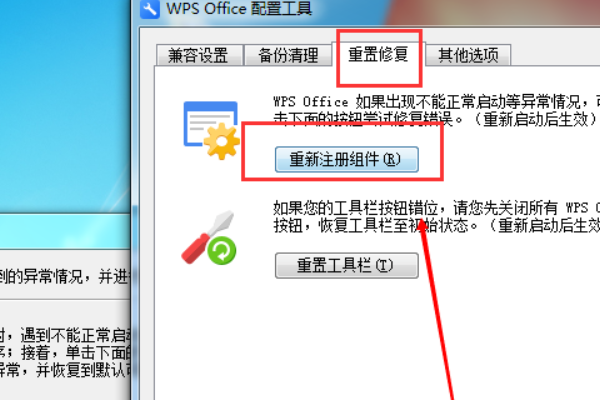The height and width of the screenshot is (400, 600).
Task: Click the green circular refresh arrow icon
Action: (222, 251)
